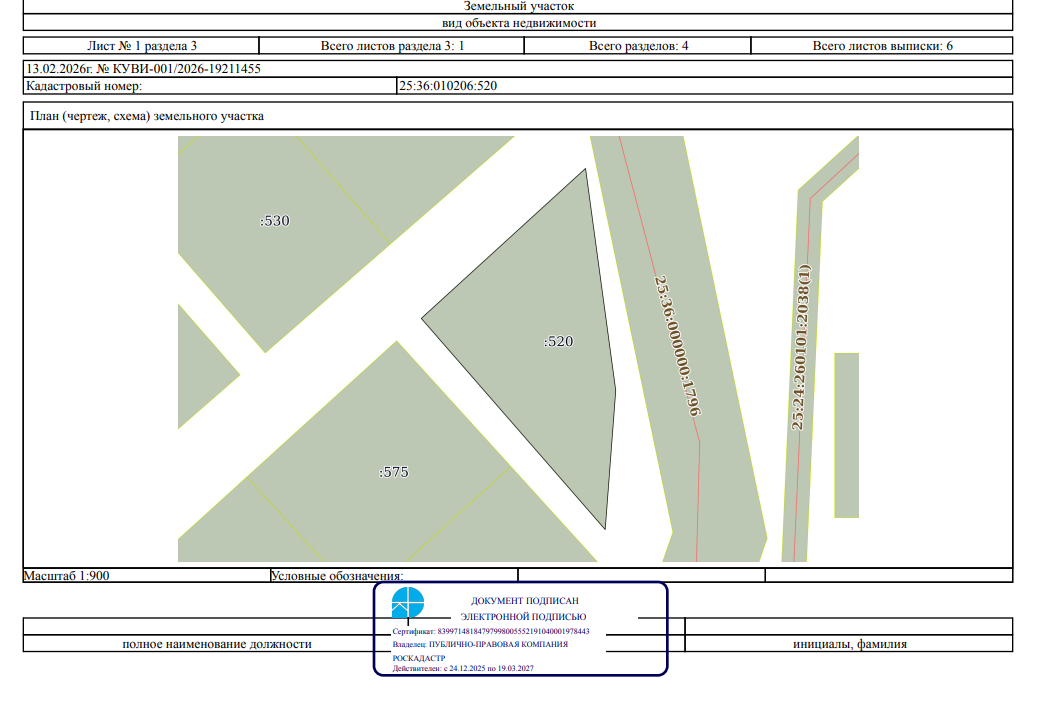Click the 'План (чертеж, схема) земельного участка' heading
The width and height of the screenshot is (1046, 702).
(147, 116)
